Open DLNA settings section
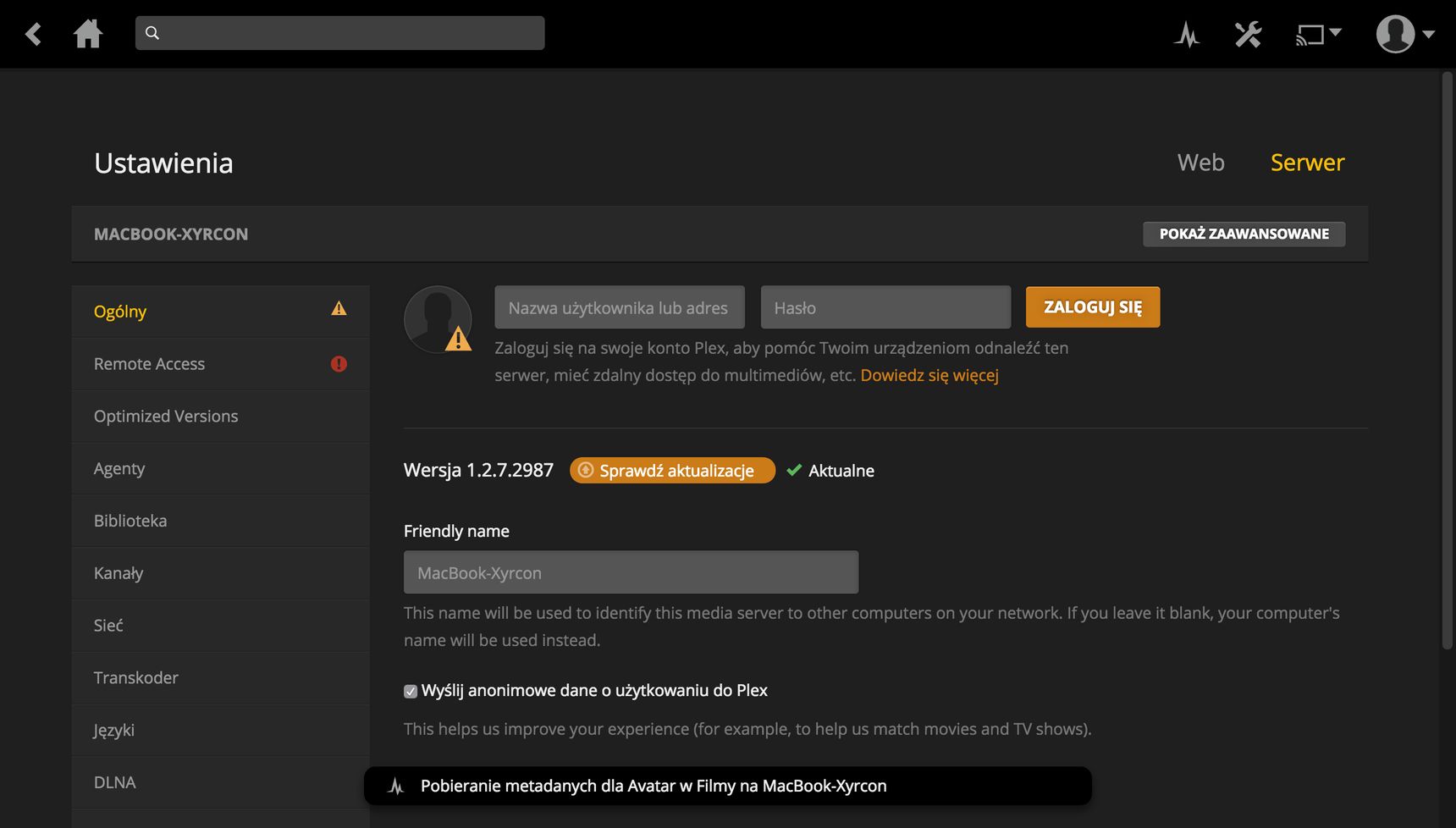1456x828 pixels. (x=220, y=783)
